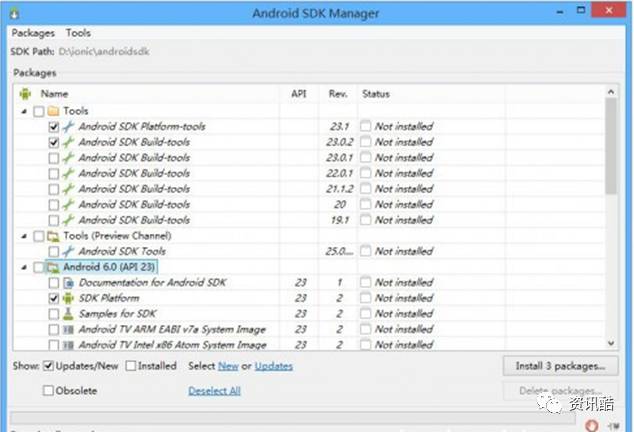The image size is (634, 432).
Task: Click the Updates selection link
Action: point(274,366)
